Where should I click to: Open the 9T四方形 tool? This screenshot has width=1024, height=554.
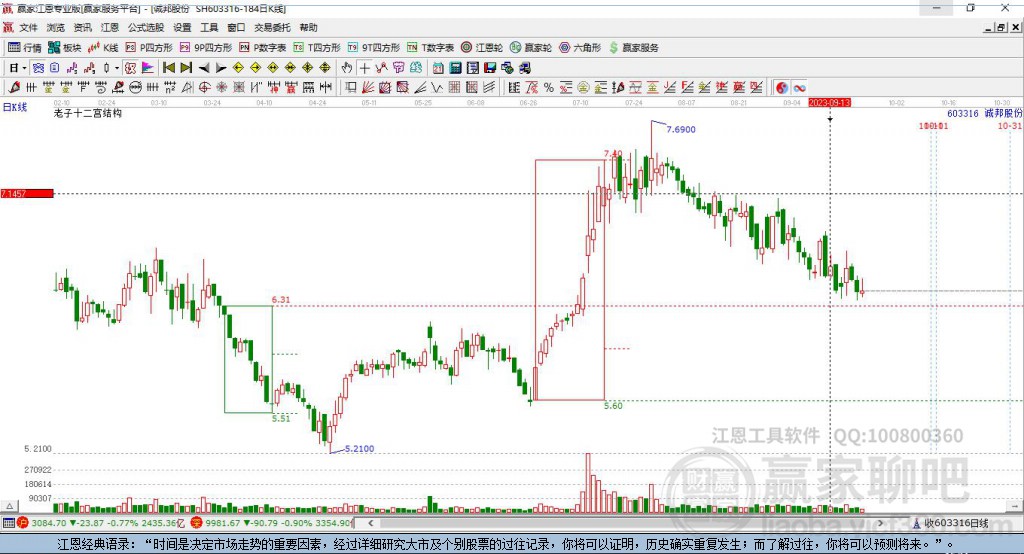[374, 48]
